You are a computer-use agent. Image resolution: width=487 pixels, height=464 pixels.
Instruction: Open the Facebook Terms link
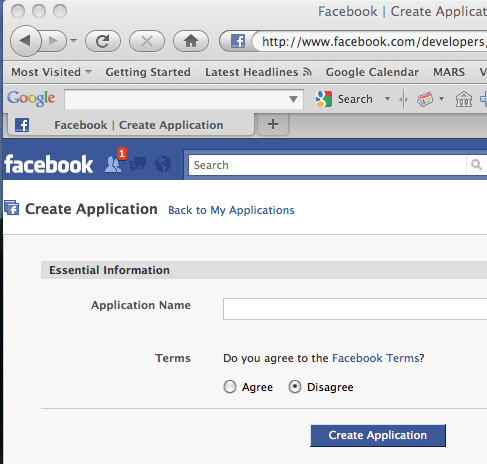tap(376, 358)
